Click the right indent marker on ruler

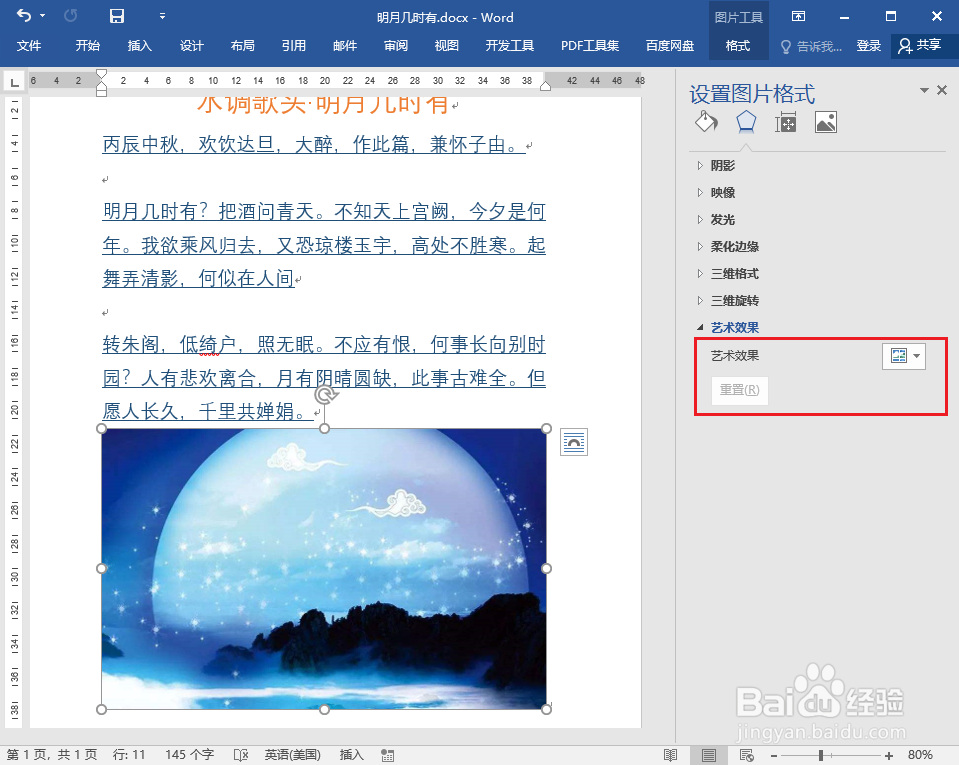coord(546,86)
